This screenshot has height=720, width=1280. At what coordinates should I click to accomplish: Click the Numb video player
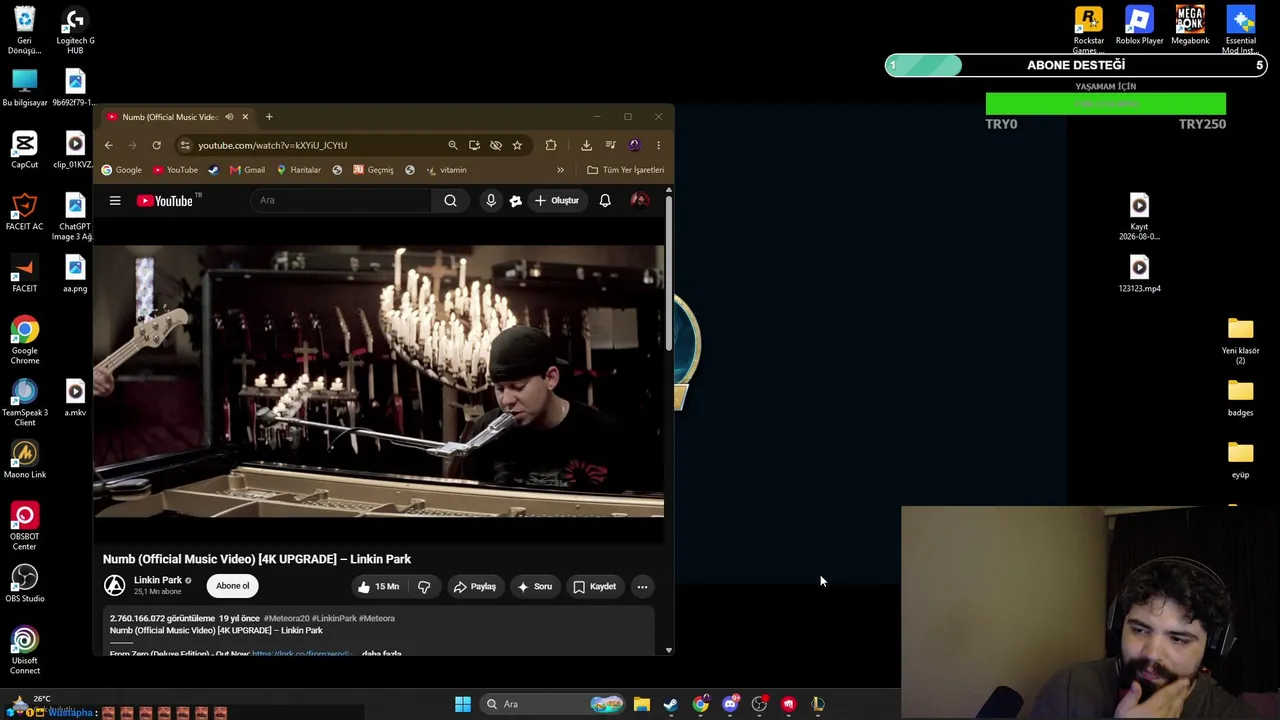(378, 382)
